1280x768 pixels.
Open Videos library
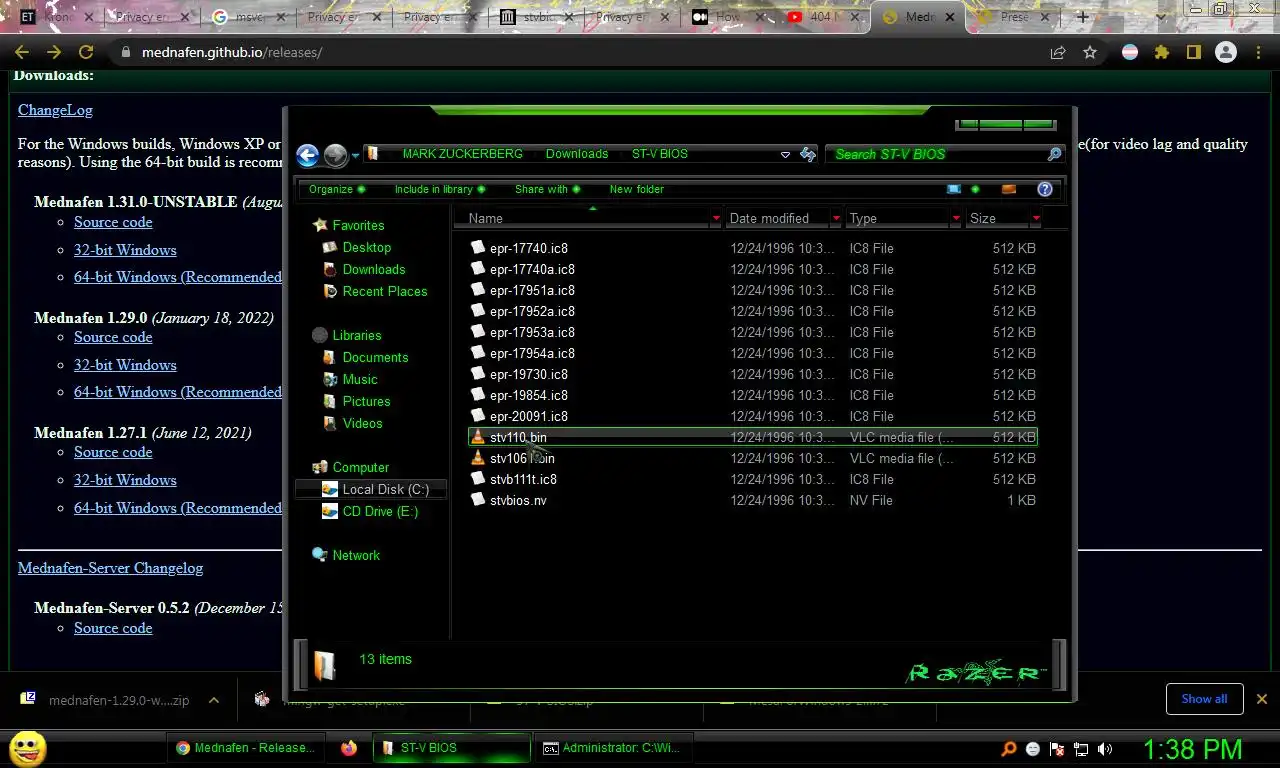click(362, 423)
